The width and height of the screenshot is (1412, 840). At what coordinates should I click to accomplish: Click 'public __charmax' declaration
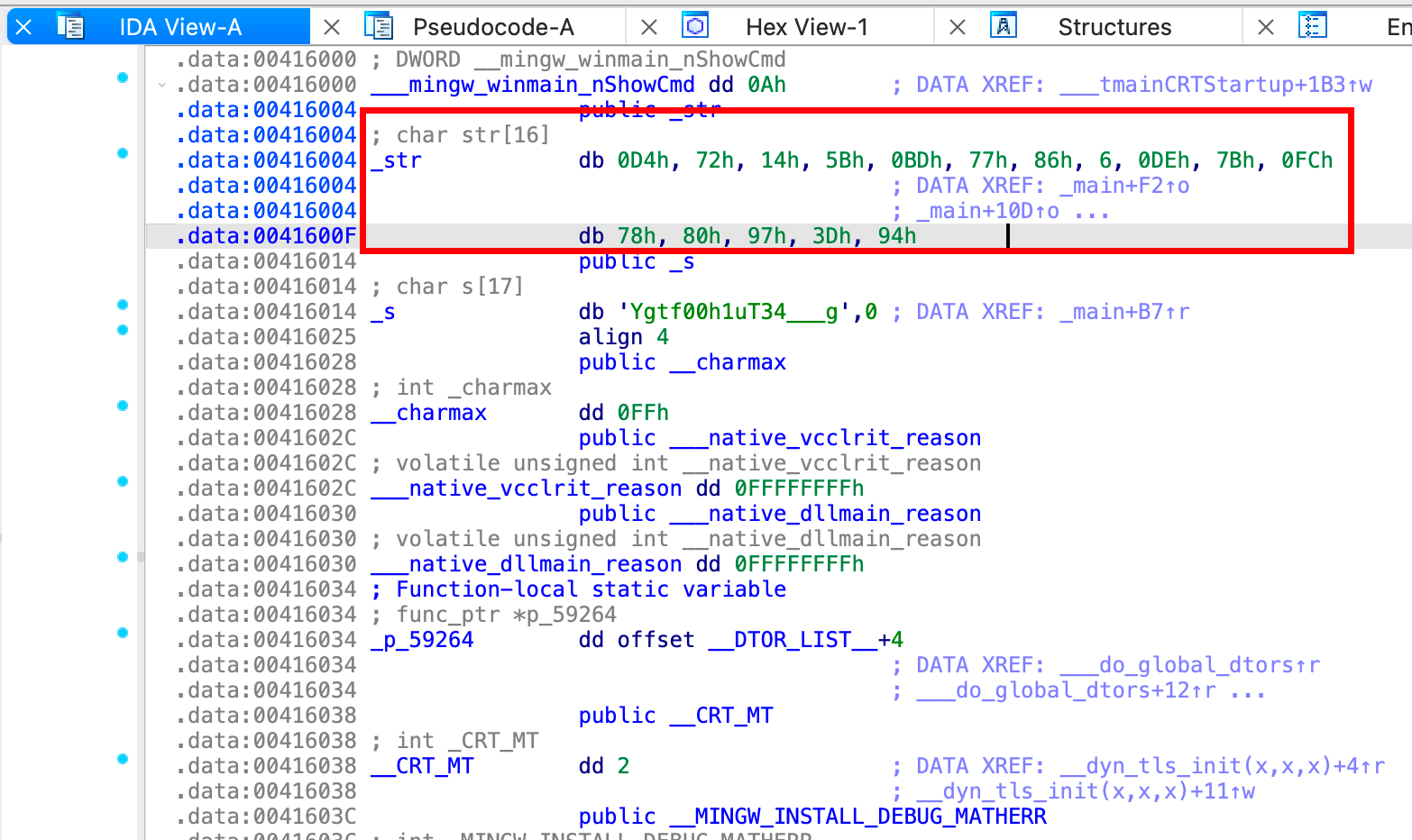pos(683,362)
